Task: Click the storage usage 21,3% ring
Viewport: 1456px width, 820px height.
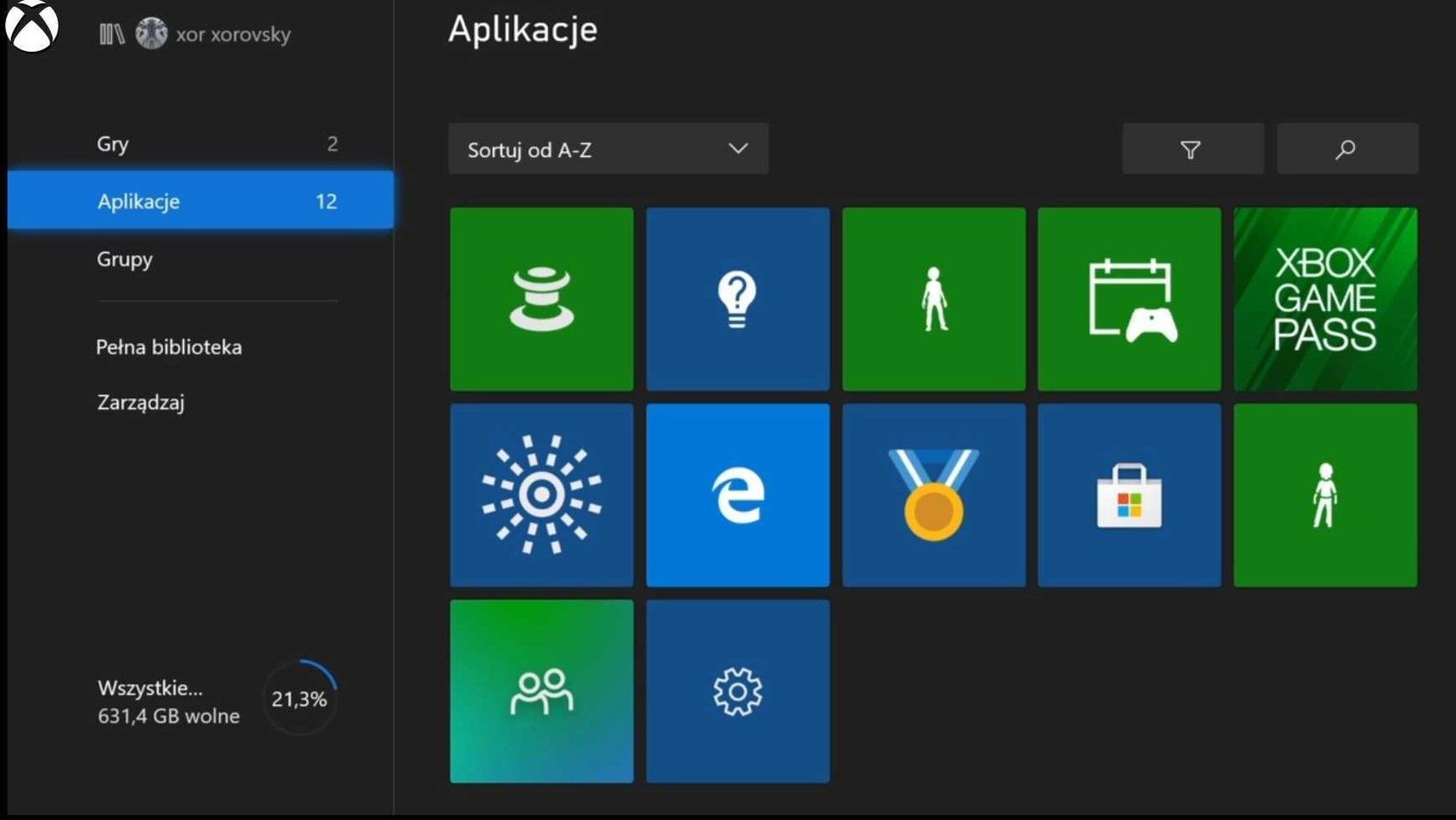Action: (300, 698)
